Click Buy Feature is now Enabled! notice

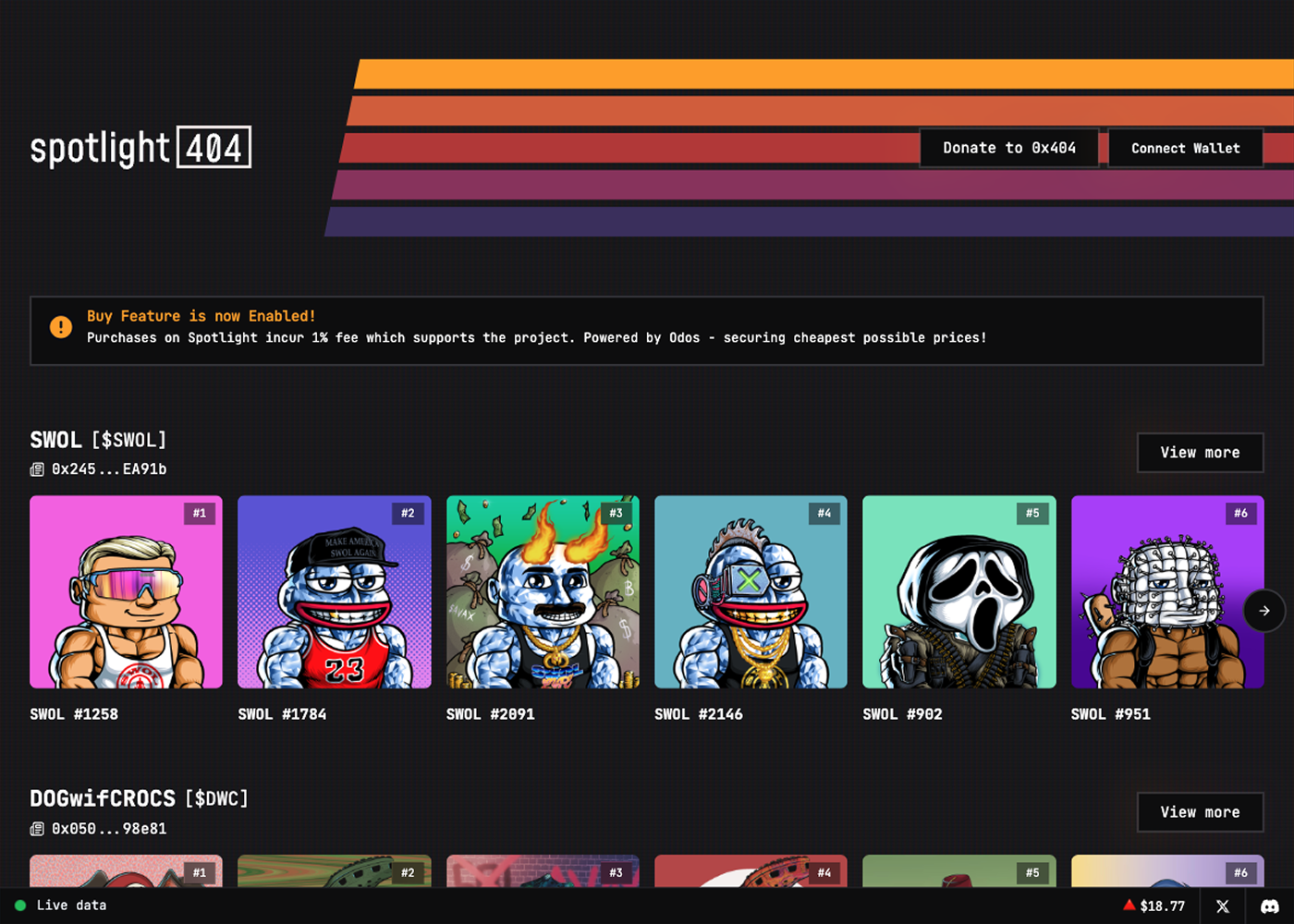tap(647, 331)
